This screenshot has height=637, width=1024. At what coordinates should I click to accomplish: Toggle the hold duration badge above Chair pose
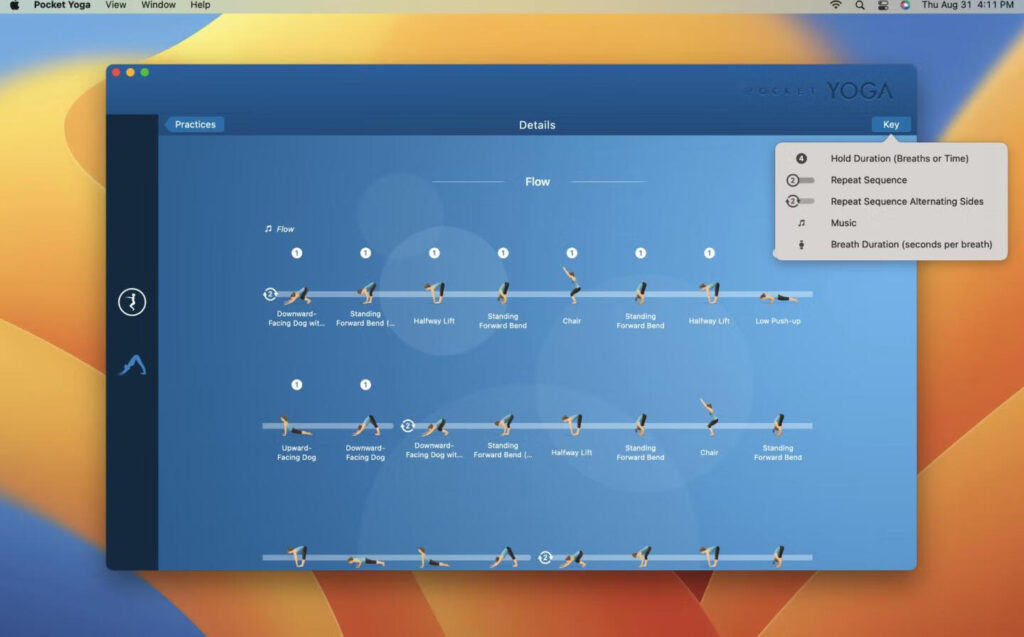pos(571,254)
